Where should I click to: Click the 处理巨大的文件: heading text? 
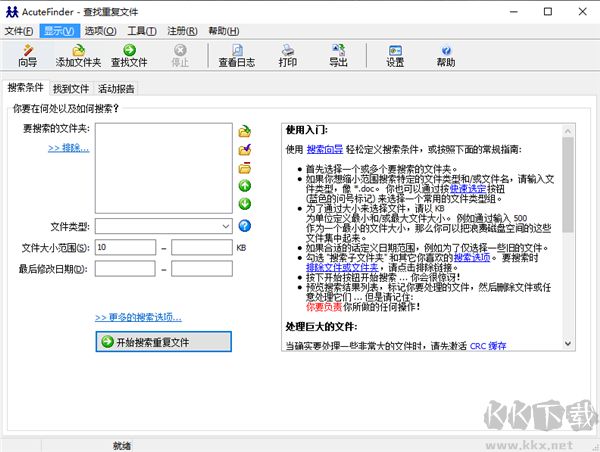[x=321, y=326]
